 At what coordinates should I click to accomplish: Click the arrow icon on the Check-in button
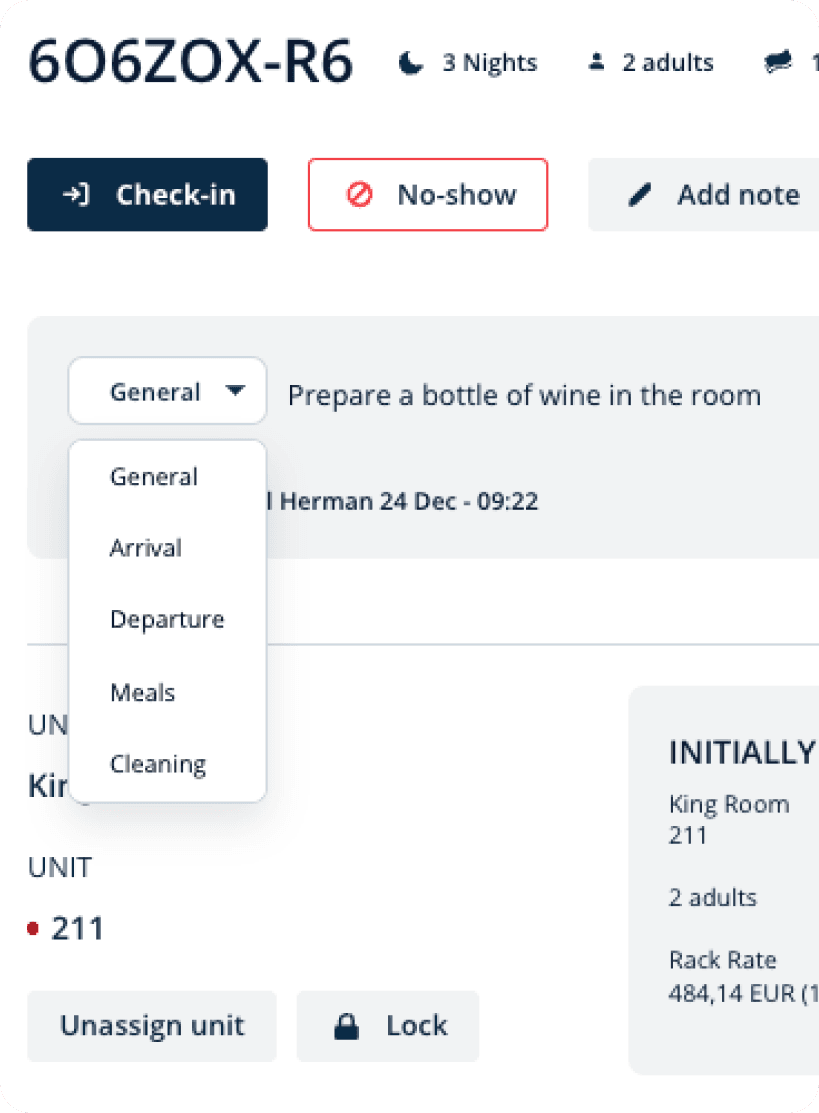pos(76,194)
